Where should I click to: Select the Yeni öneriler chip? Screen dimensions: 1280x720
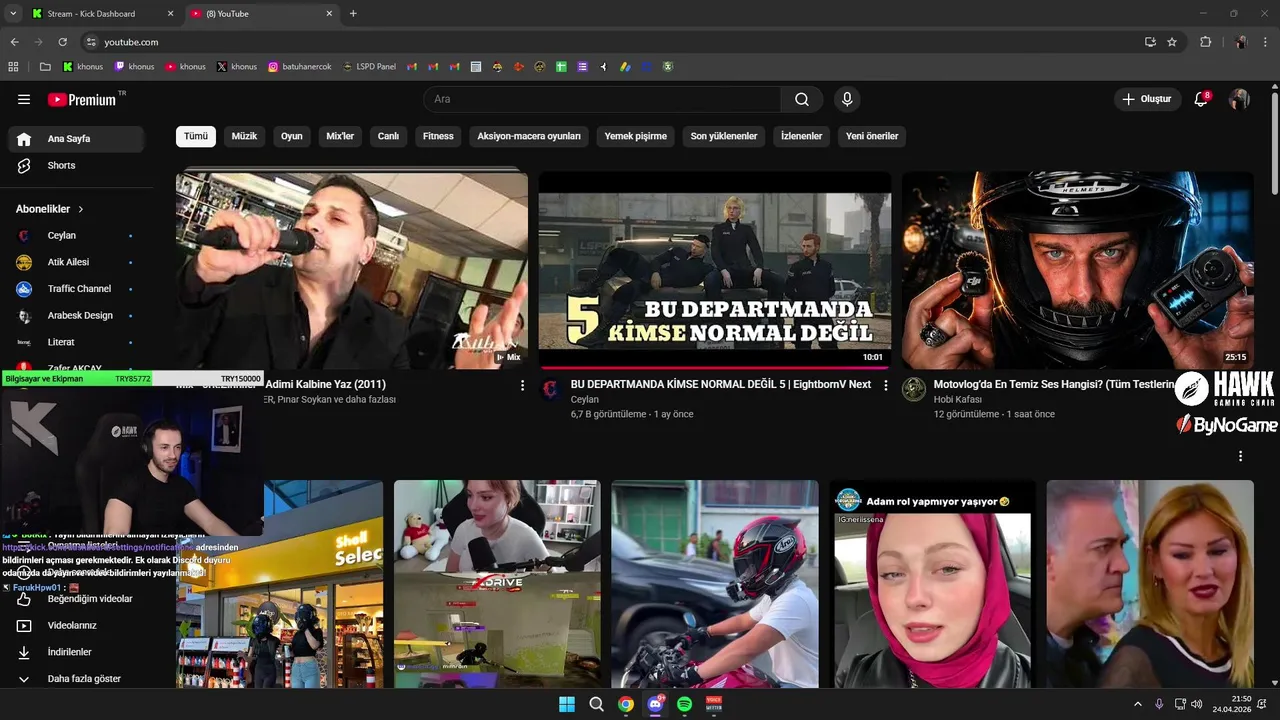click(872, 136)
